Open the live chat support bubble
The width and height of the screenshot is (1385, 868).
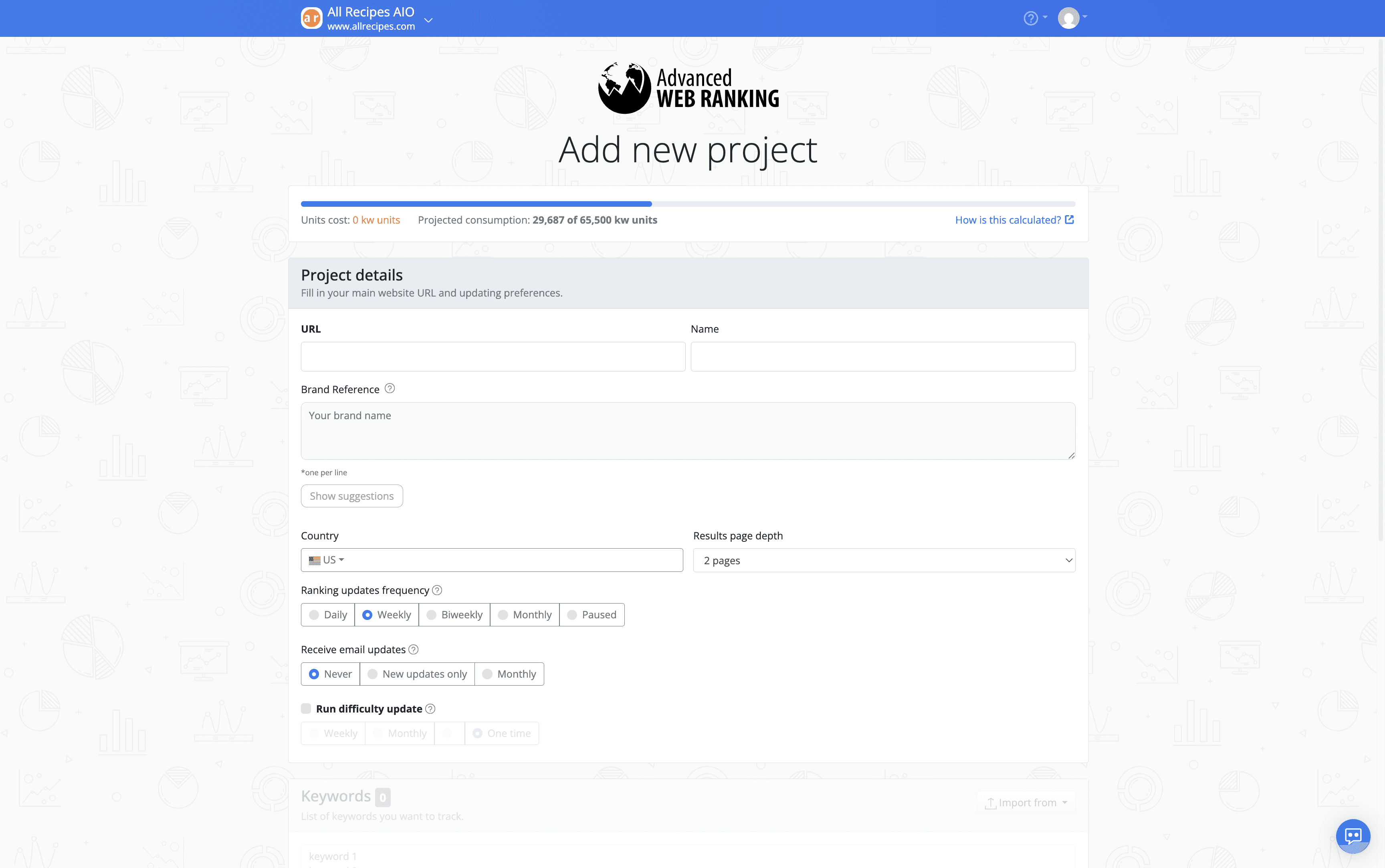coord(1353,836)
